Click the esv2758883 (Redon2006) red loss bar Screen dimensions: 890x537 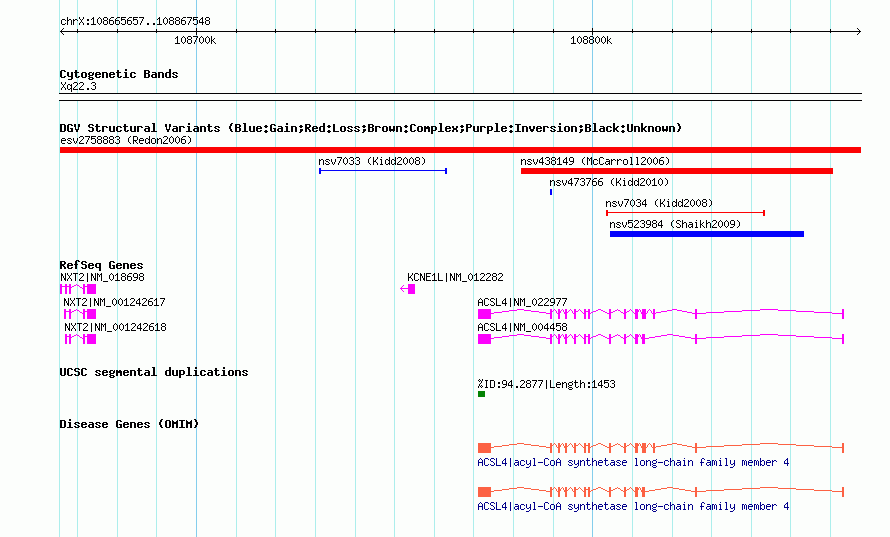pos(460,150)
